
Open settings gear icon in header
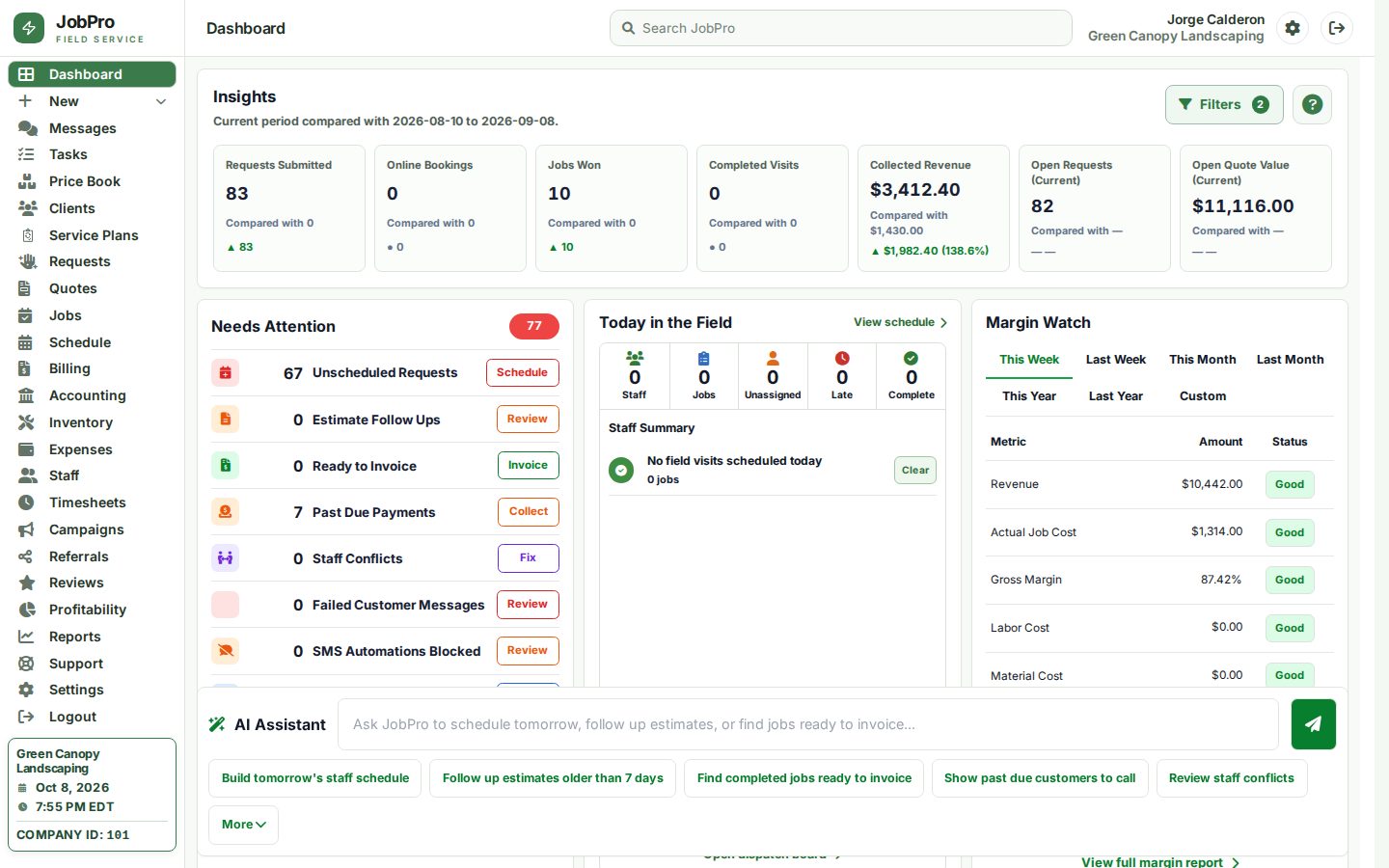[1293, 28]
